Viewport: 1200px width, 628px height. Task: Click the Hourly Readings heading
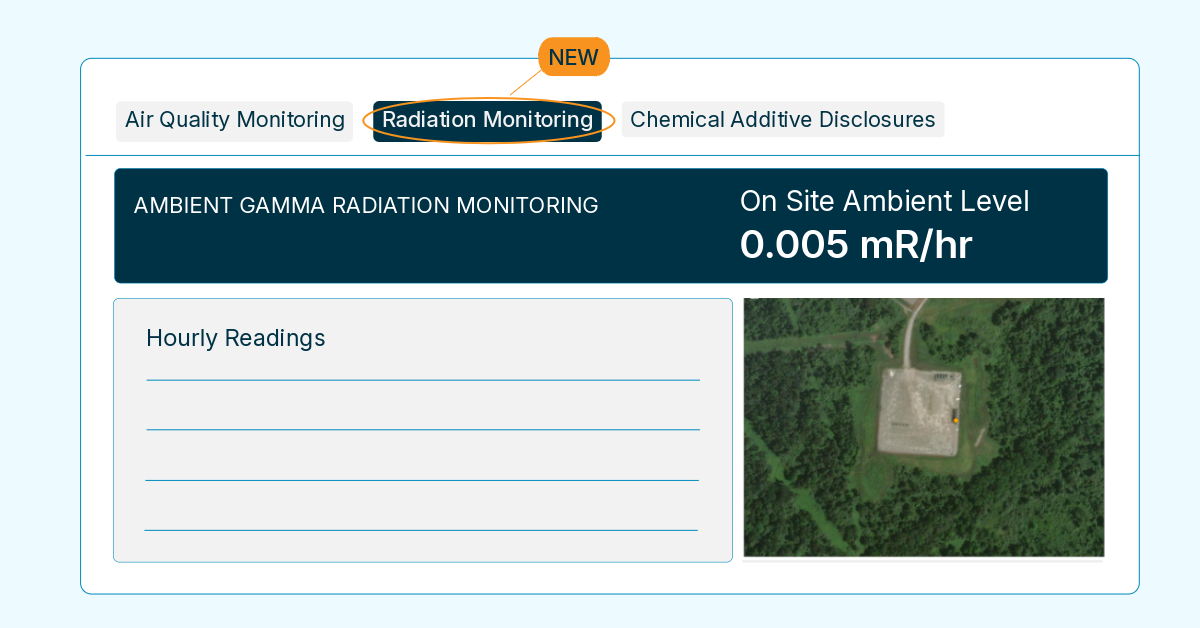pos(236,338)
